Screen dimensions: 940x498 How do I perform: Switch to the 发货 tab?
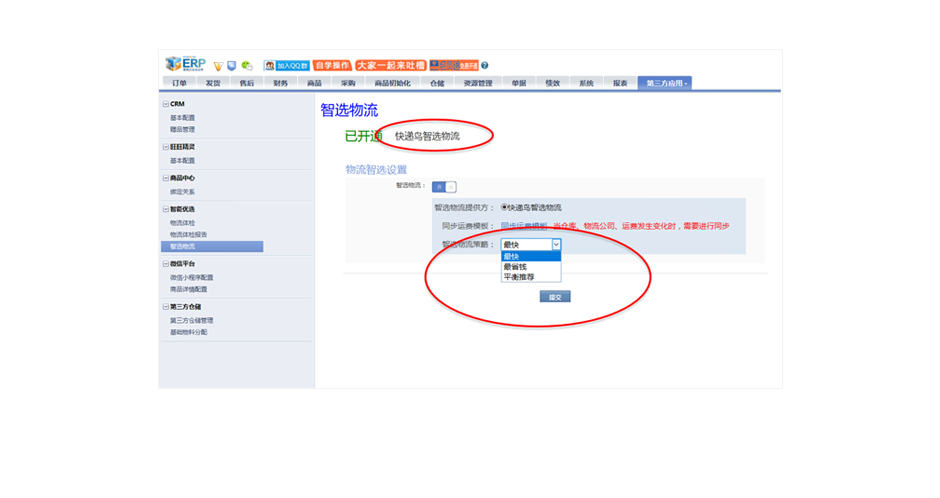(x=213, y=83)
